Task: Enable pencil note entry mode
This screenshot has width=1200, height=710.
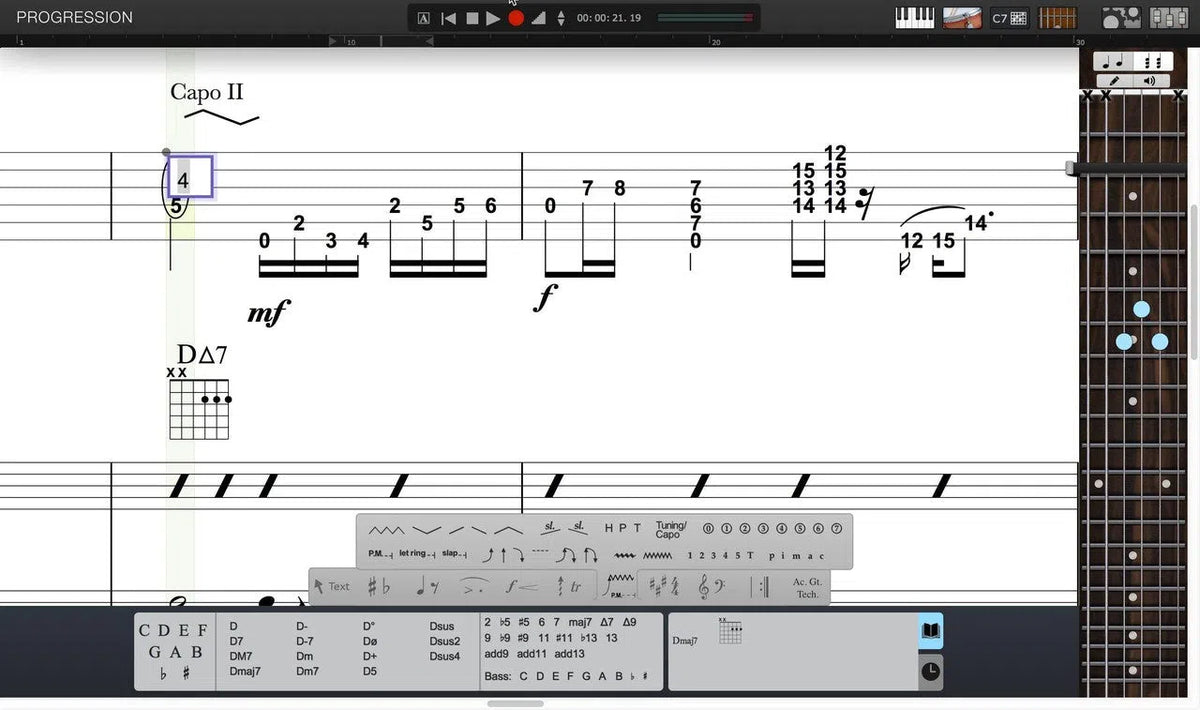Action: (x=1115, y=80)
